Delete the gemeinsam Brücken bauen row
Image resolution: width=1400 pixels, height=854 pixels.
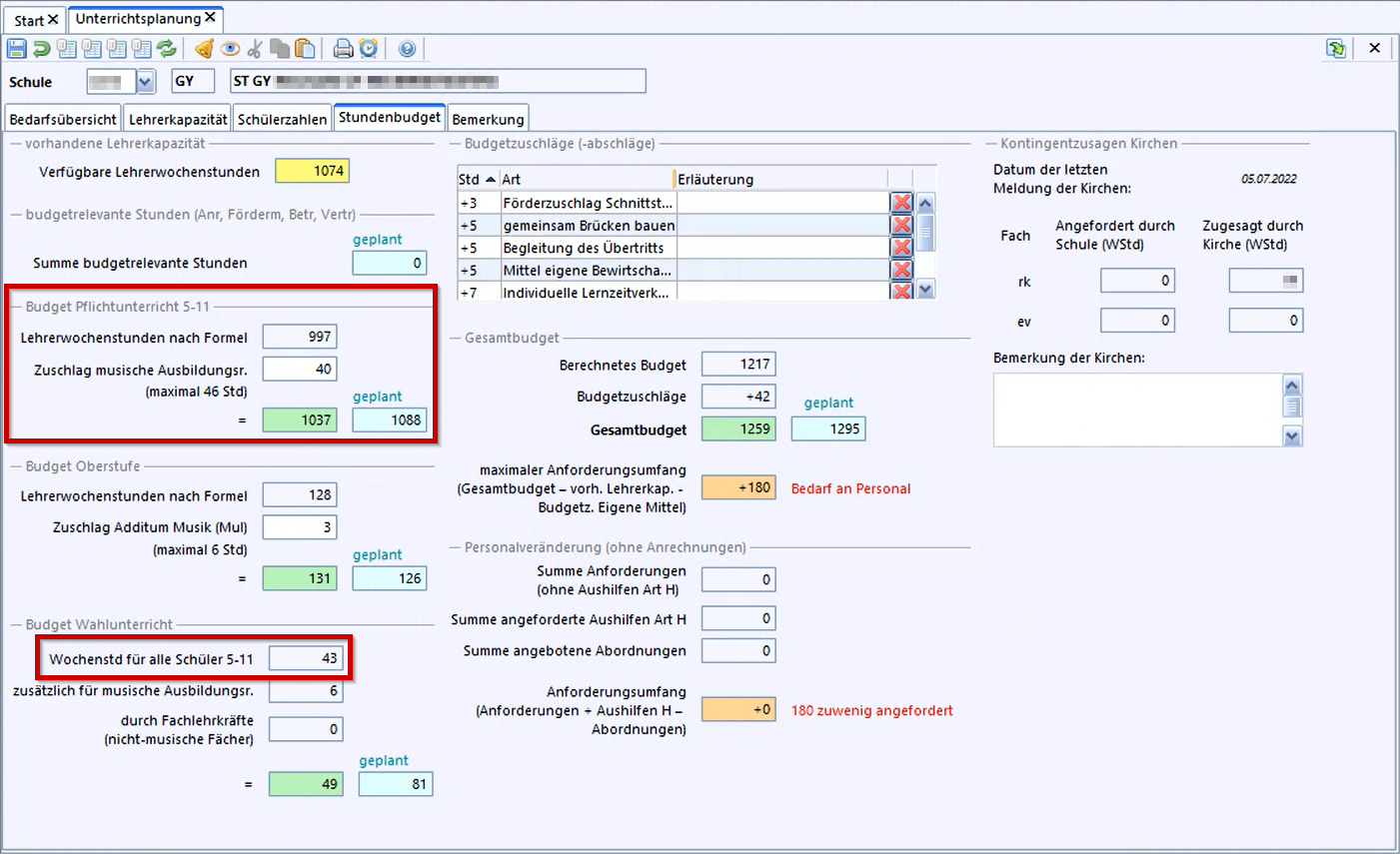pyautogui.click(x=901, y=226)
